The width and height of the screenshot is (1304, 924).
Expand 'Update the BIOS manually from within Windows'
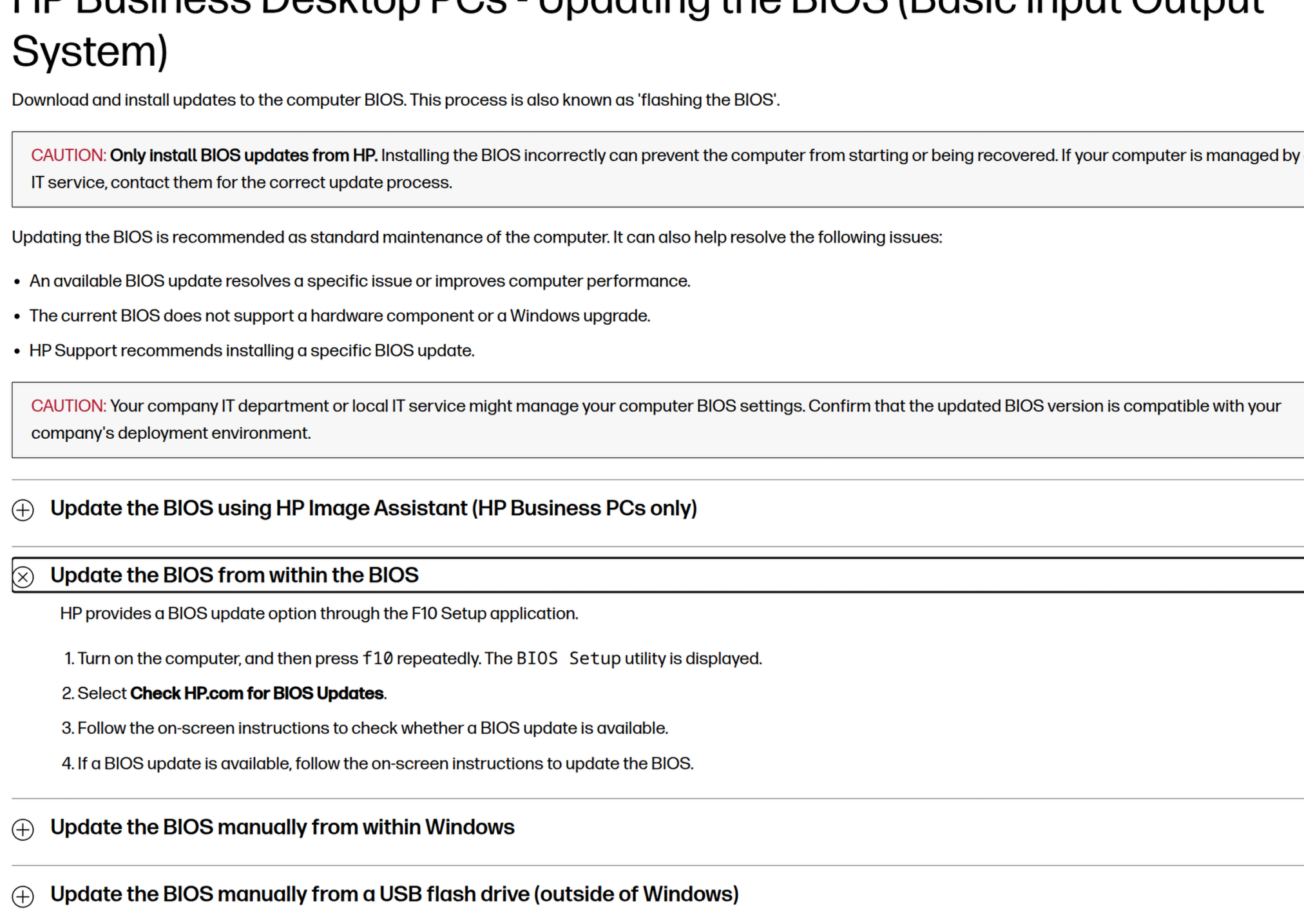[x=282, y=827]
